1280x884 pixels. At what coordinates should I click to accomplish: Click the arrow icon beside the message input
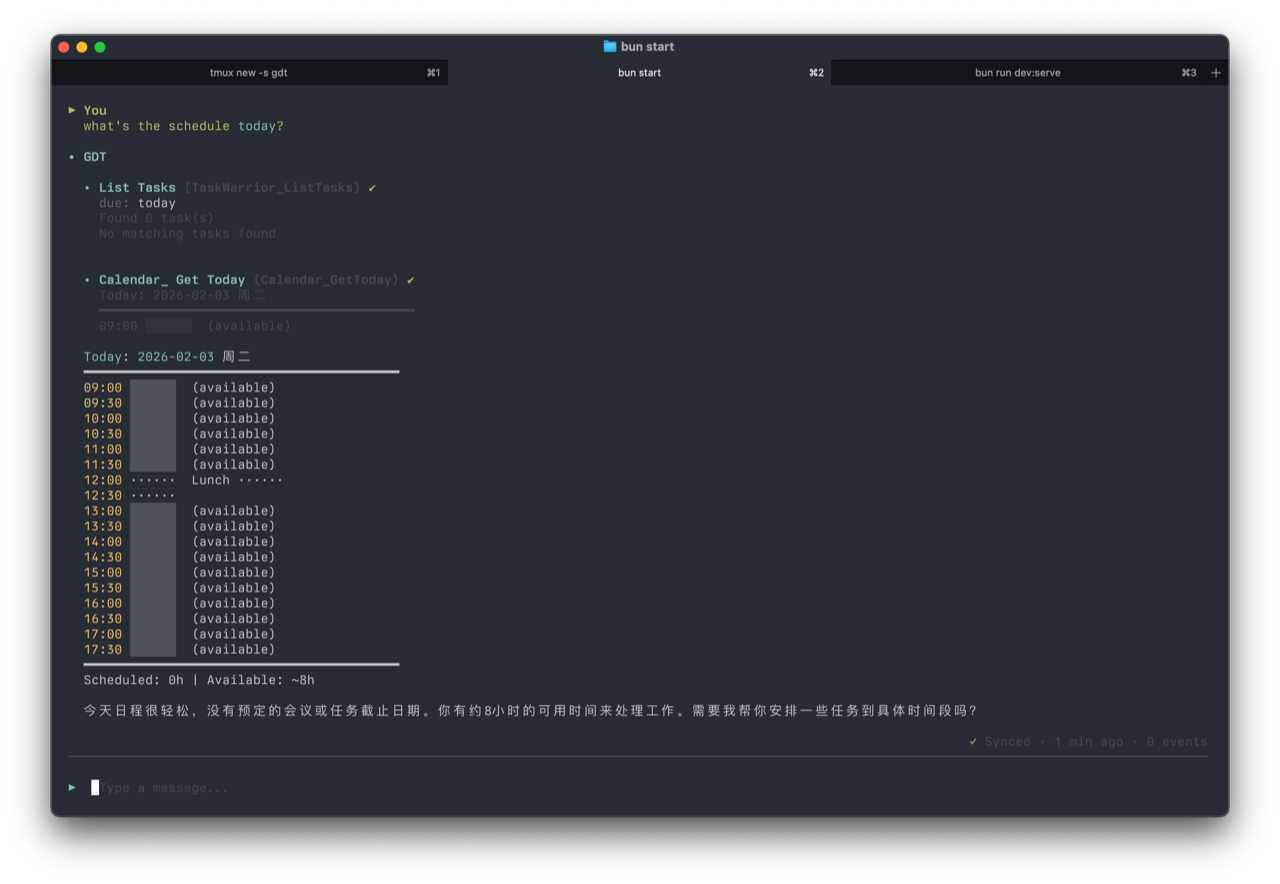tap(71, 787)
